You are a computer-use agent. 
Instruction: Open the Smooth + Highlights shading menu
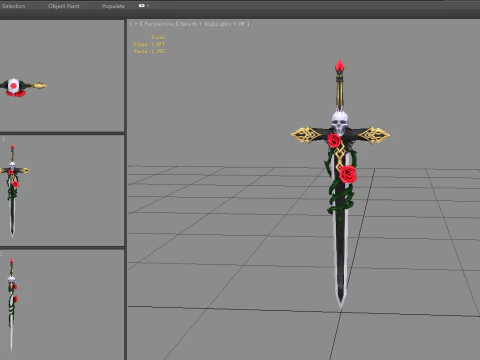tap(212, 24)
